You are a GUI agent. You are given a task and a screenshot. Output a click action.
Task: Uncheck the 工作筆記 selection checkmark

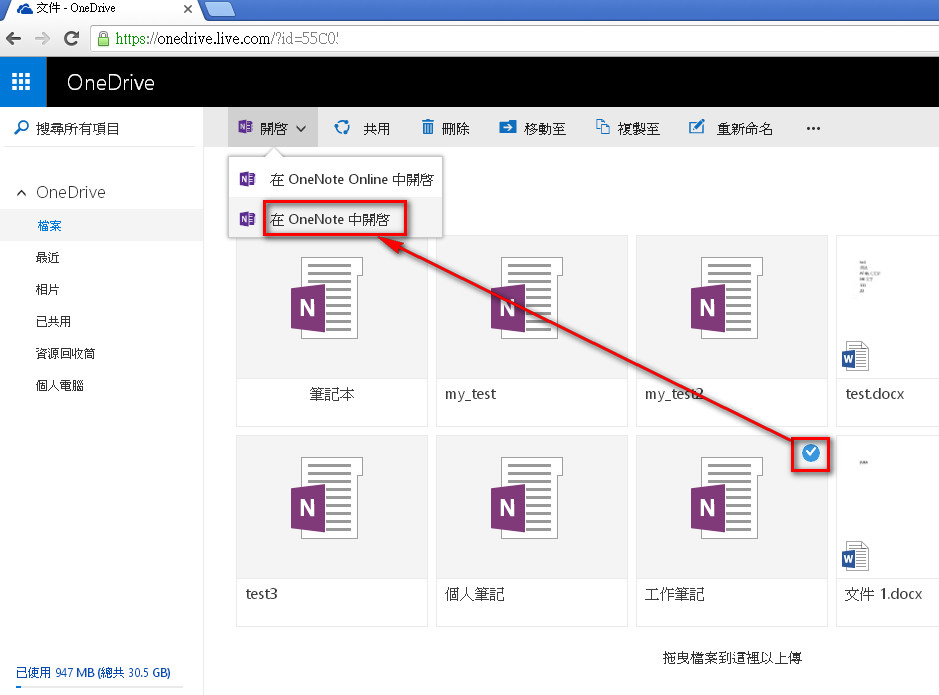[811, 453]
